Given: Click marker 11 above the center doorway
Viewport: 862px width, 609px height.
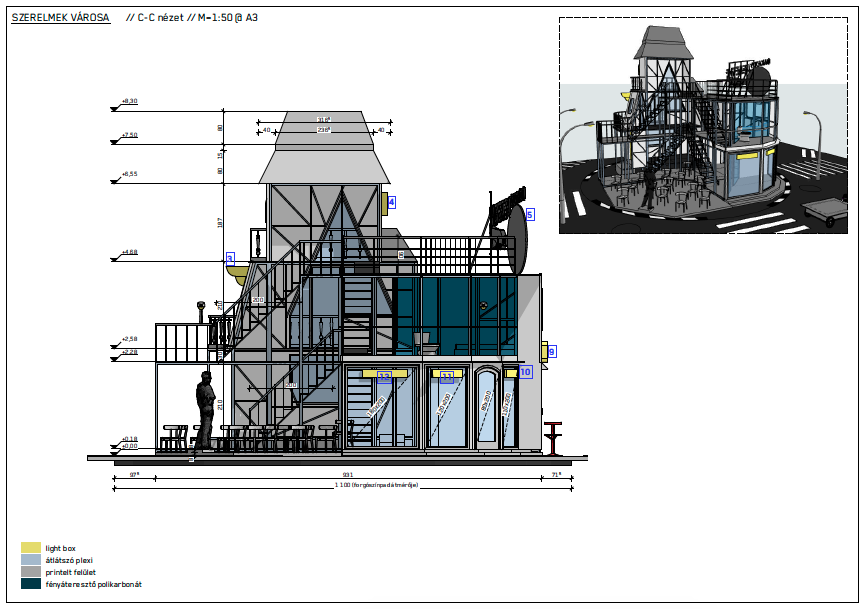Looking at the screenshot, I should point(446,376).
